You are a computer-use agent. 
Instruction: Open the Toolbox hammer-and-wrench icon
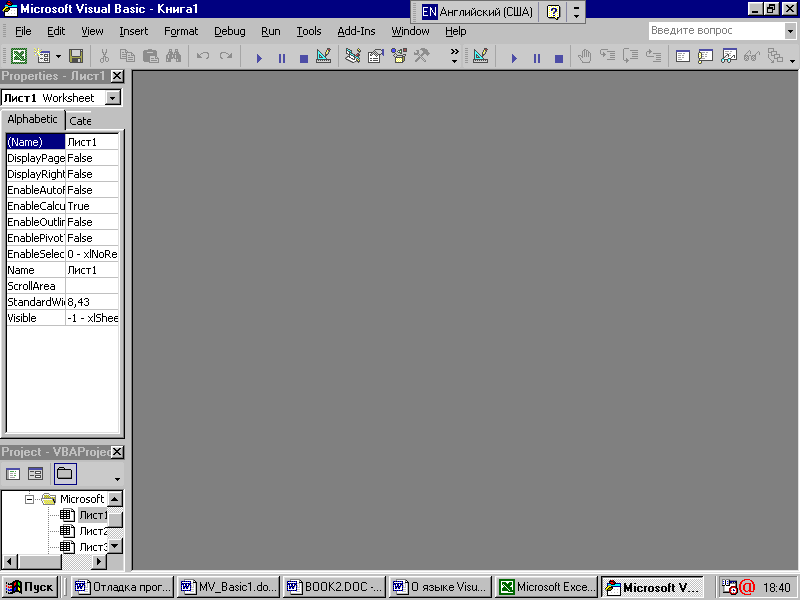pyautogui.click(x=421, y=56)
